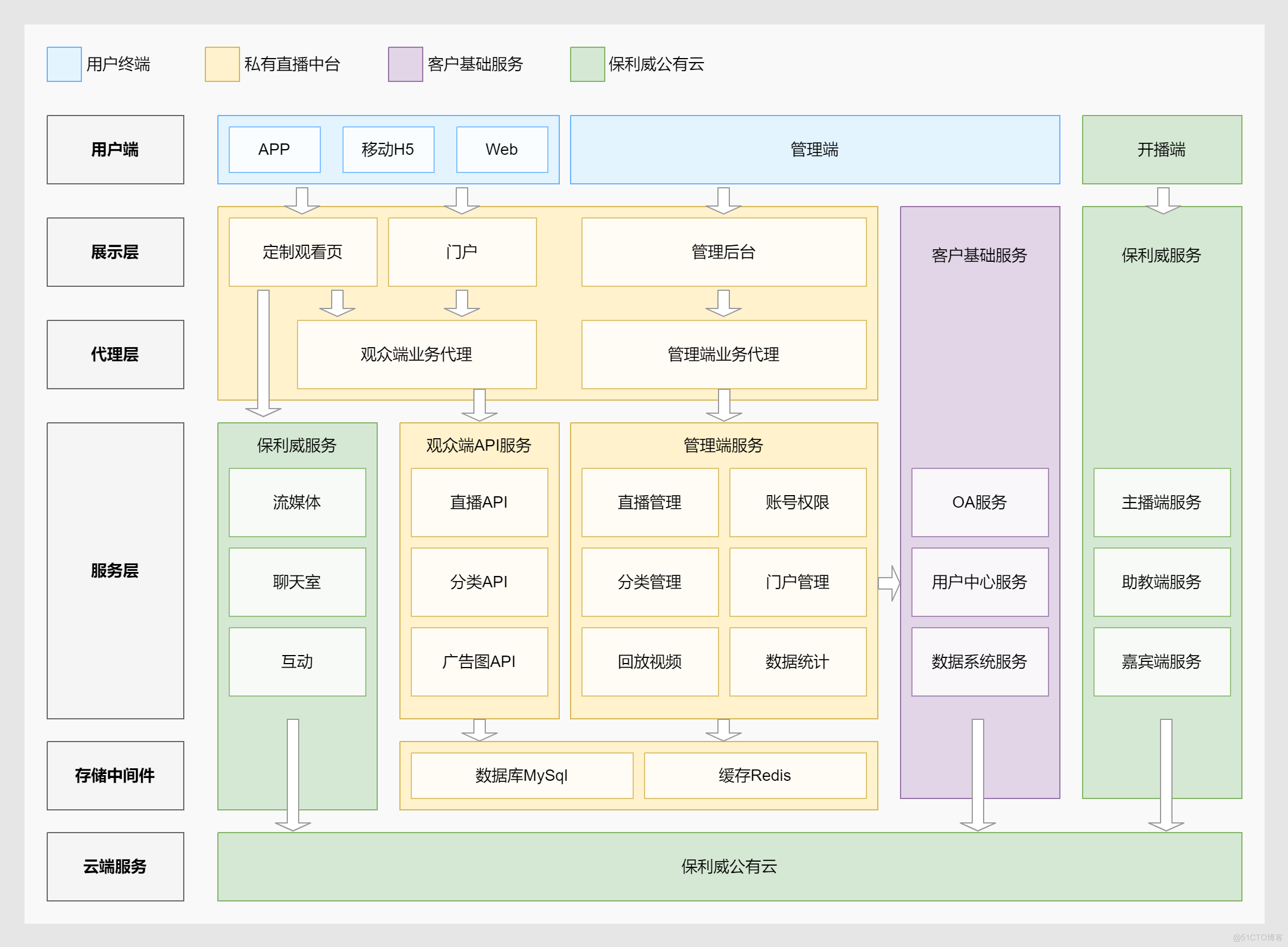Select the 代理层 layer label box
Image resolution: width=1288 pixels, height=947 pixels.
tap(115, 354)
